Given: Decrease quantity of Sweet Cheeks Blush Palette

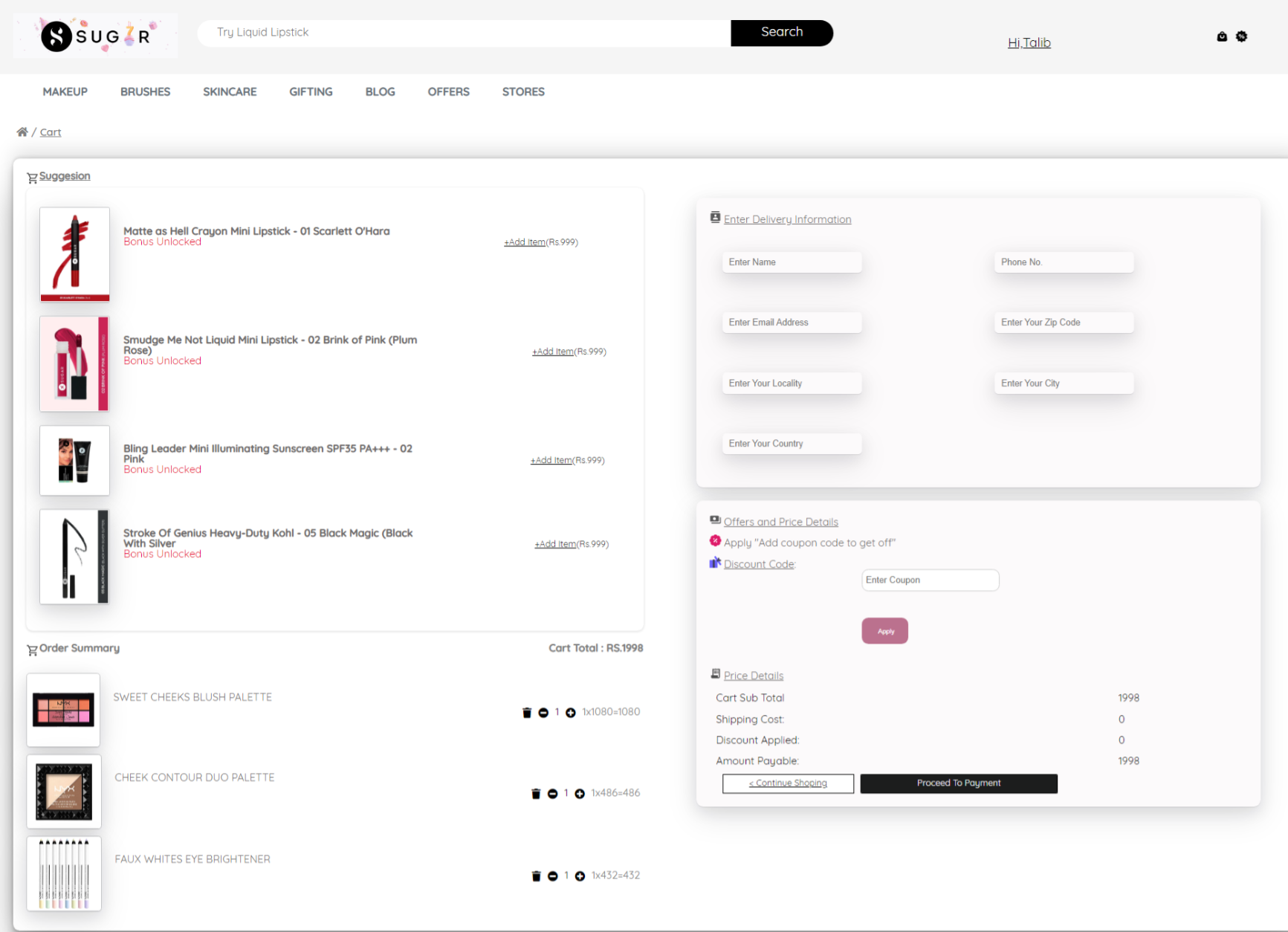Looking at the screenshot, I should (x=543, y=713).
